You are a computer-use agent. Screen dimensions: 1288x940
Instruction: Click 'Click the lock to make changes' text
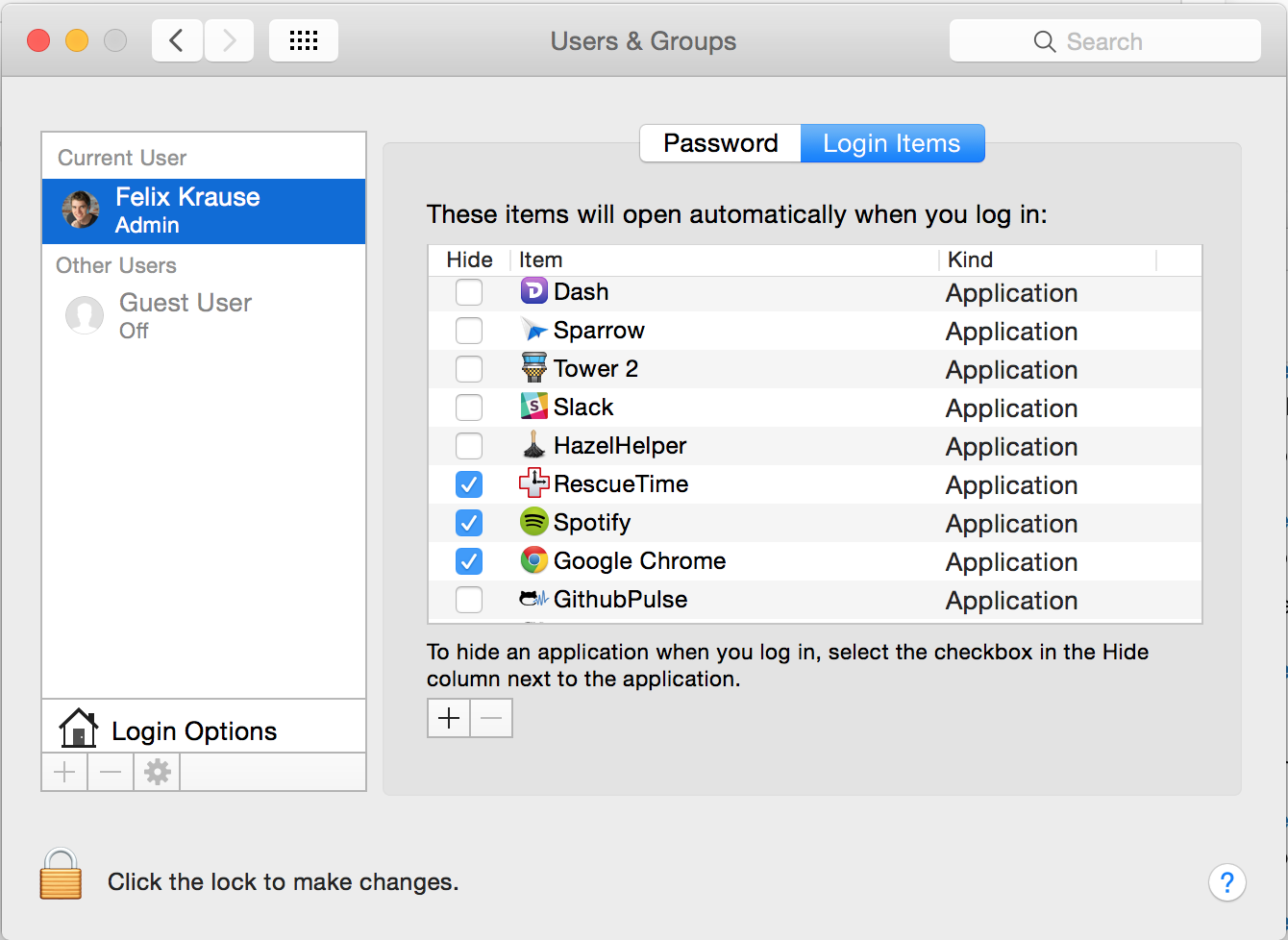tap(283, 881)
